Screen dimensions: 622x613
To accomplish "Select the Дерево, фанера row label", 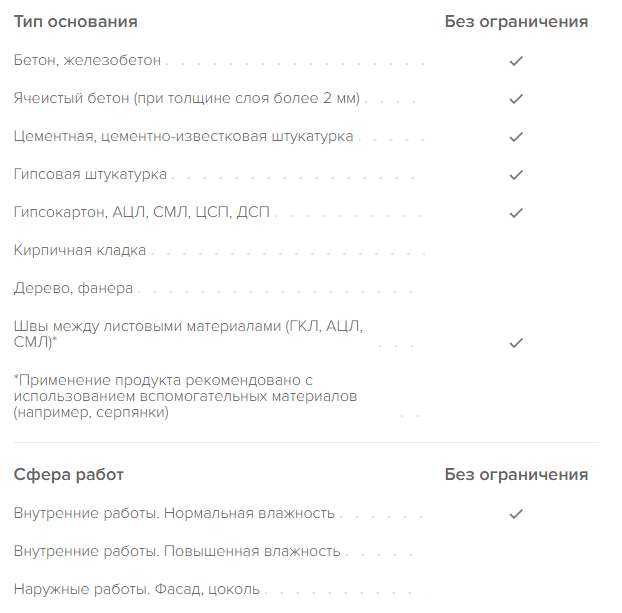I will click(73, 288).
